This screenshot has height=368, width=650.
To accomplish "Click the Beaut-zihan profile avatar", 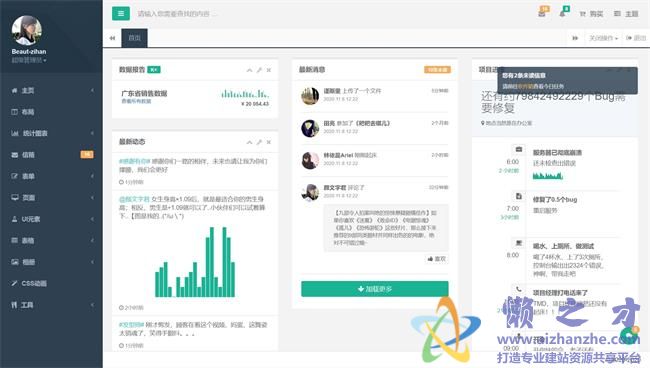I will [27, 30].
